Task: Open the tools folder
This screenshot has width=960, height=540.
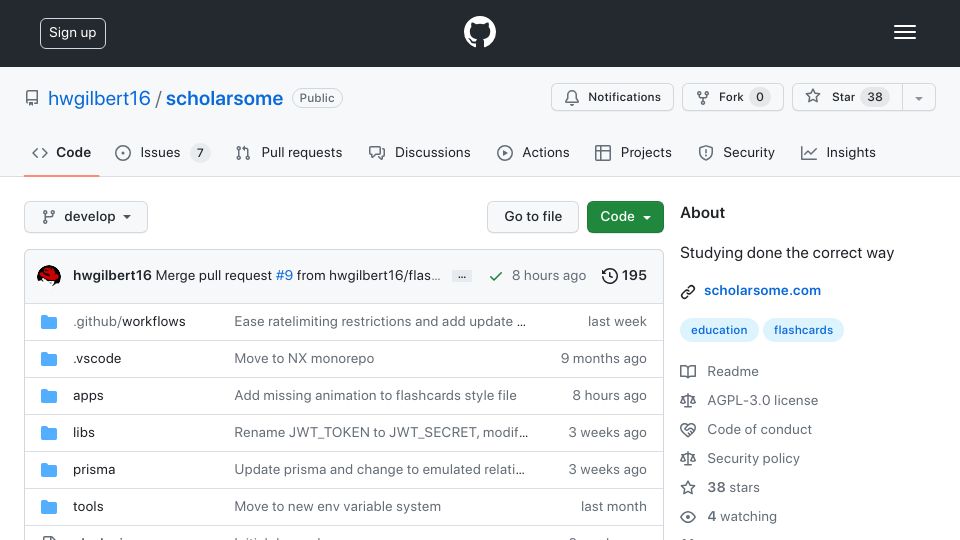Action: tap(88, 506)
